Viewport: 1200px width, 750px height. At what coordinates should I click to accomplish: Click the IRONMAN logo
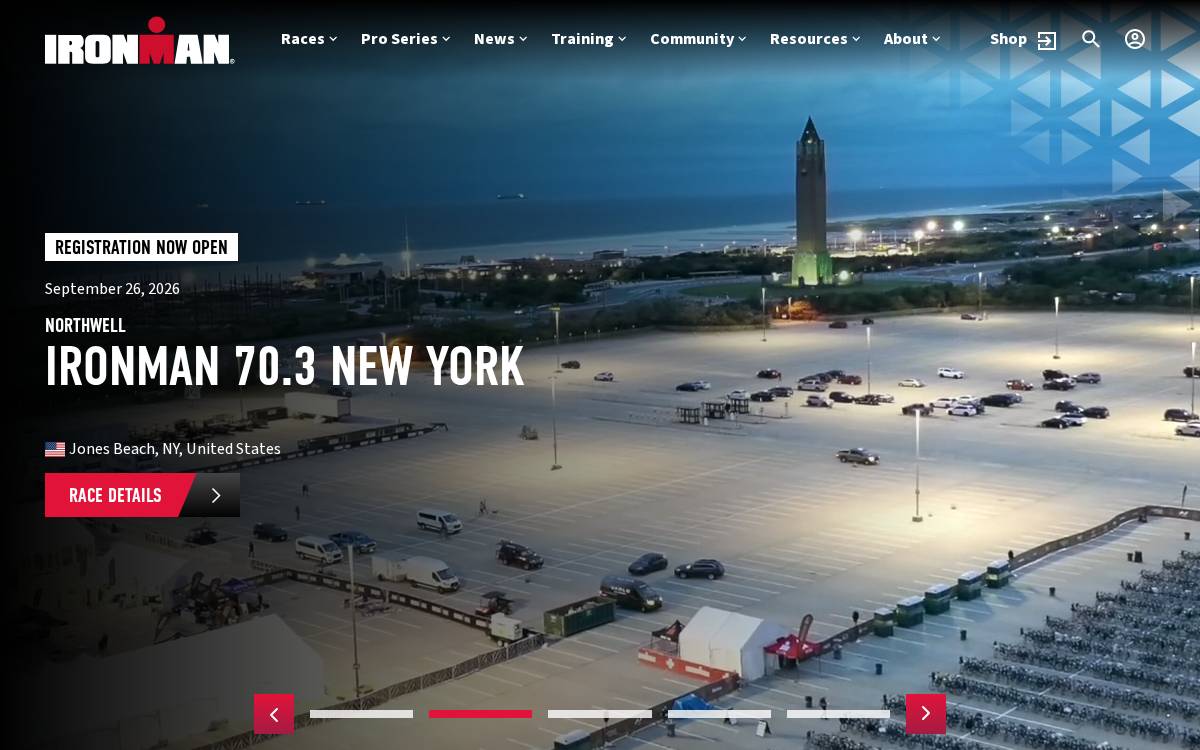pos(140,41)
